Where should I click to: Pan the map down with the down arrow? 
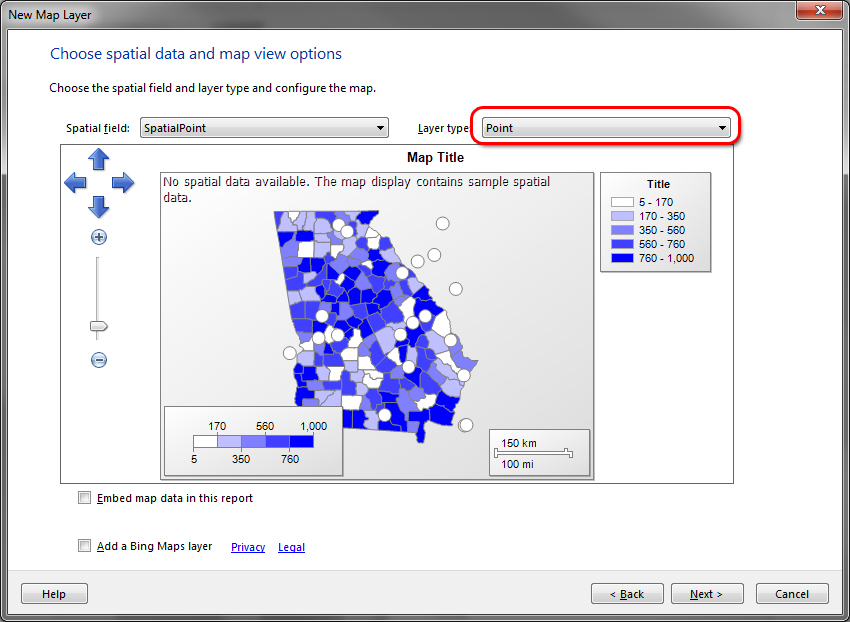coord(99,207)
